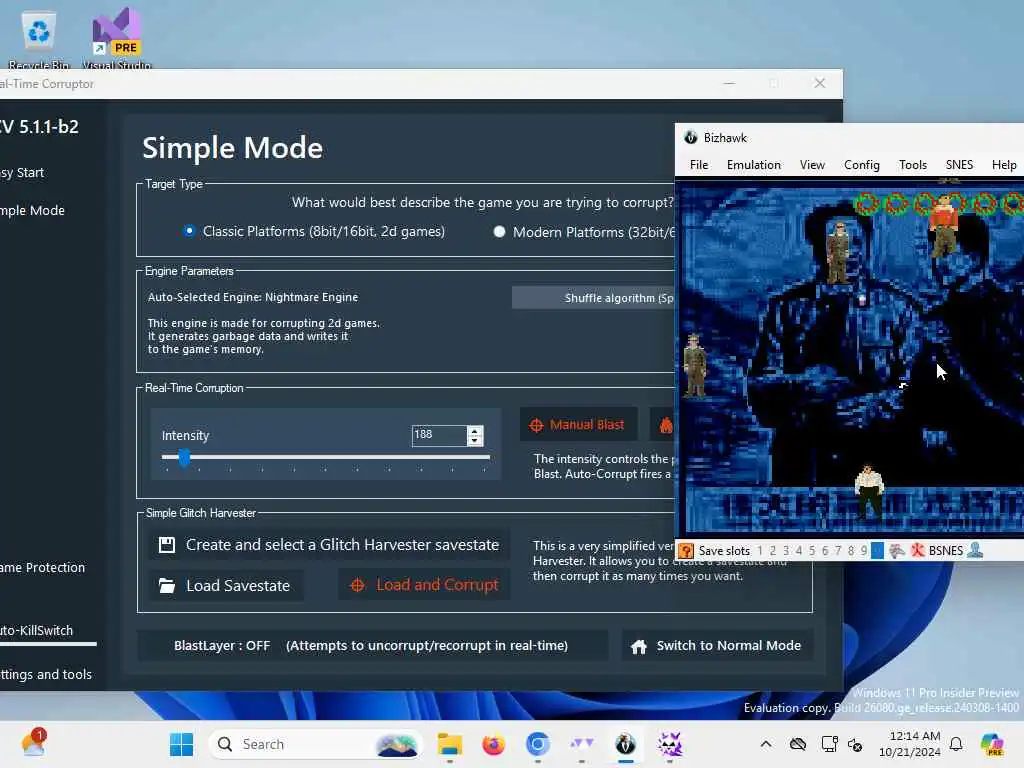This screenshot has height=768, width=1024.
Task: Expand the system tray hidden icons chevron
Action: pyautogui.click(x=766, y=744)
